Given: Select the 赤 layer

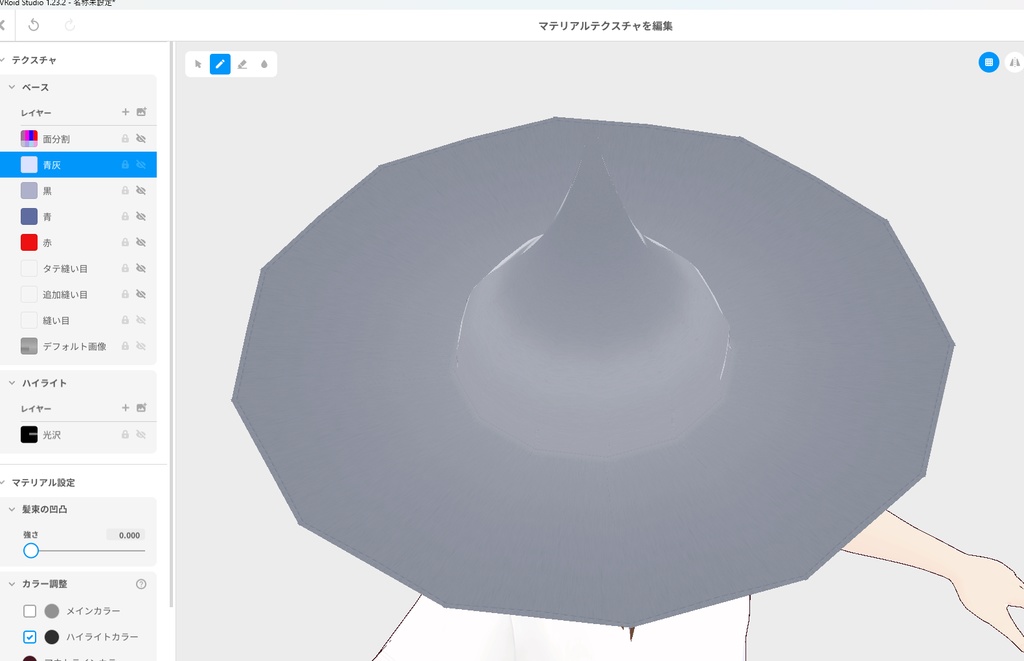Looking at the screenshot, I should point(78,242).
